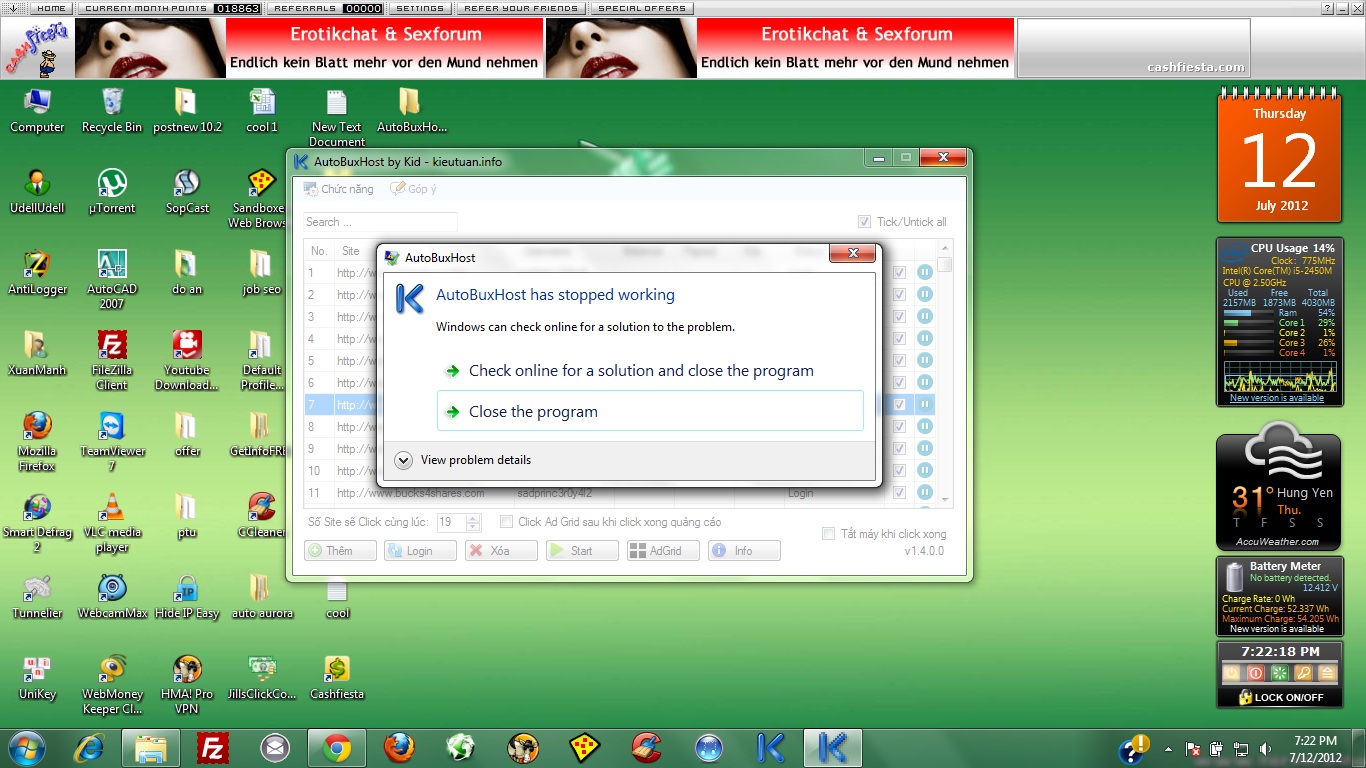Viewport: 1366px width, 768px height.
Task: Enable Tắt máy khi click xong checkbox
Action: tap(828, 534)
